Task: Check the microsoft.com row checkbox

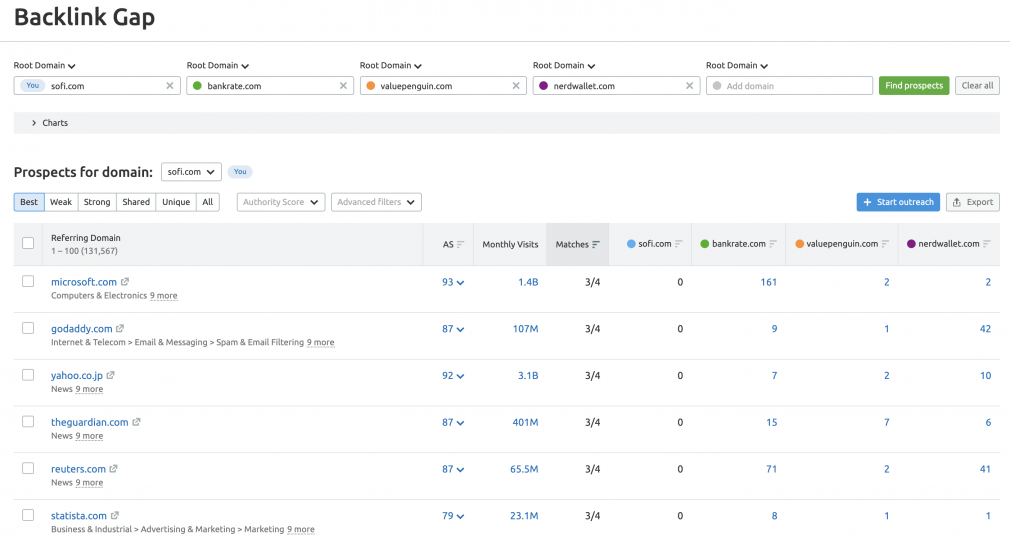Action: [x=28, y=281]
